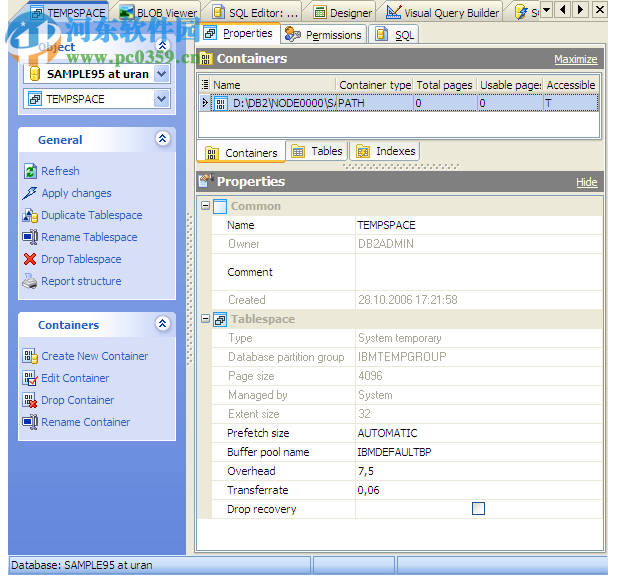Click the Hide link in Properties header

pos(586,182)
